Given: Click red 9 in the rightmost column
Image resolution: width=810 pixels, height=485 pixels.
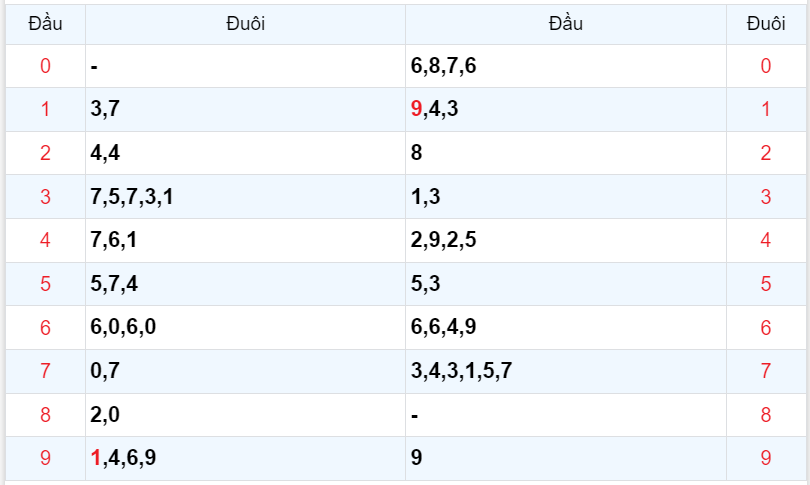Looking at the screenshot, I should point(766,458).
